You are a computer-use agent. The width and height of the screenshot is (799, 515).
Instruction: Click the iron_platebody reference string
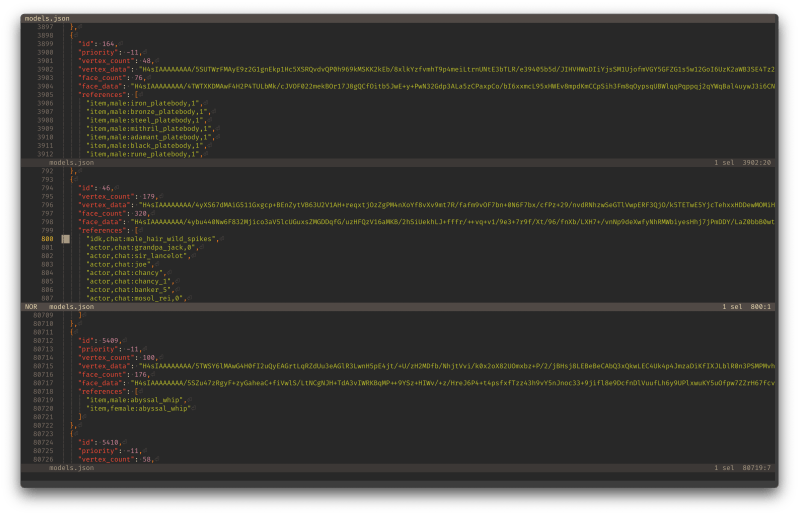click(145, 103)
